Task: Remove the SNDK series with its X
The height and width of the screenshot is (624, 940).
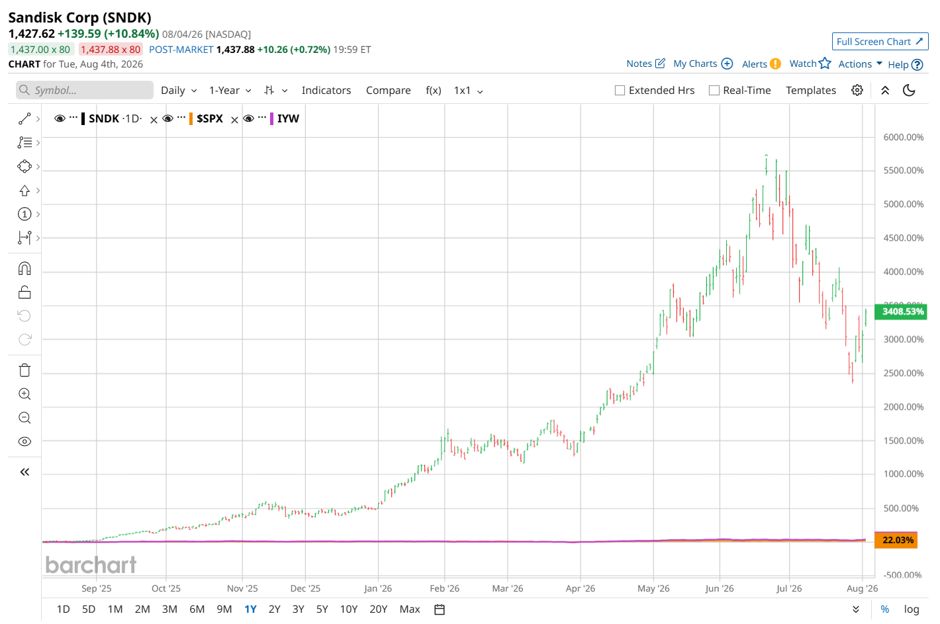Action: pos(153,120)
